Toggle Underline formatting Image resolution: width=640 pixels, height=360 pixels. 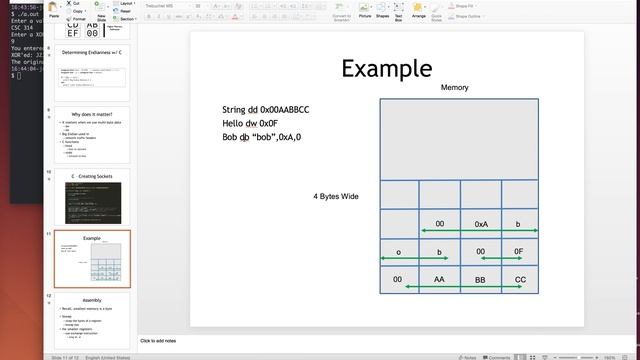(169, 17)
